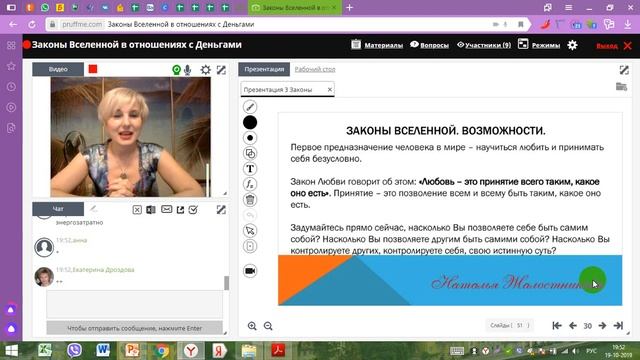The width and height of the screenshot is (640, 360).
Task: Open the Режимы layout menu
Action: click(x=539, y=45)
